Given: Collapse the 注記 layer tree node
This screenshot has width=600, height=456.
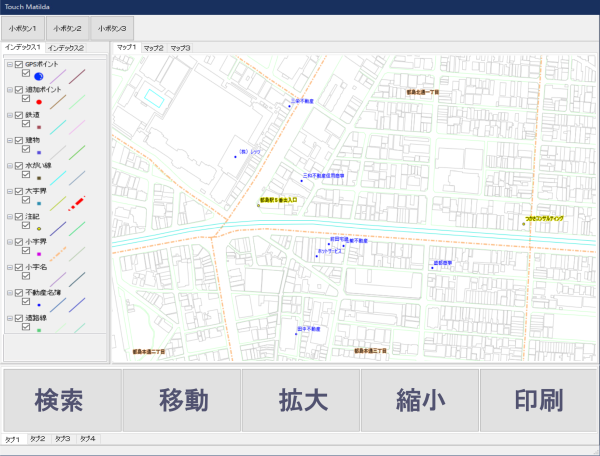Looking at the screenshot, I should point(9,217).
